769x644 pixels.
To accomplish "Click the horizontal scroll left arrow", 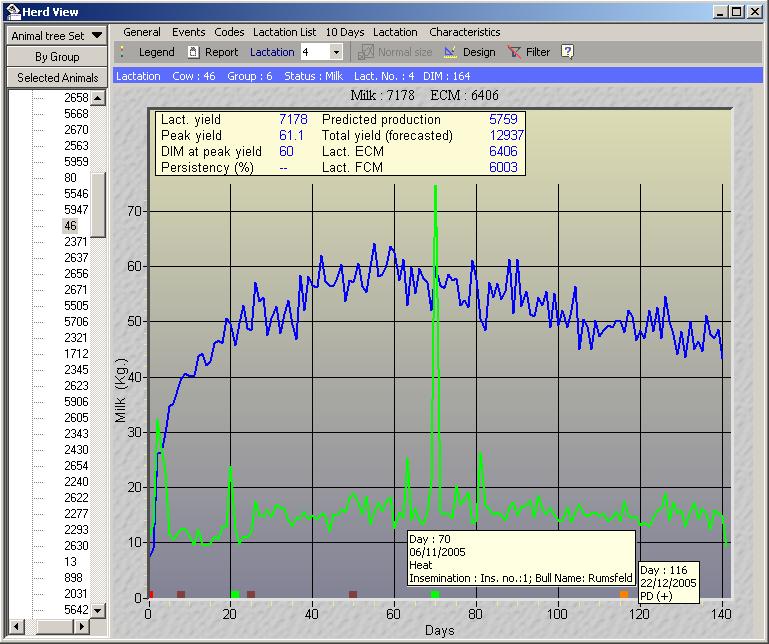I will click(16, 626).
